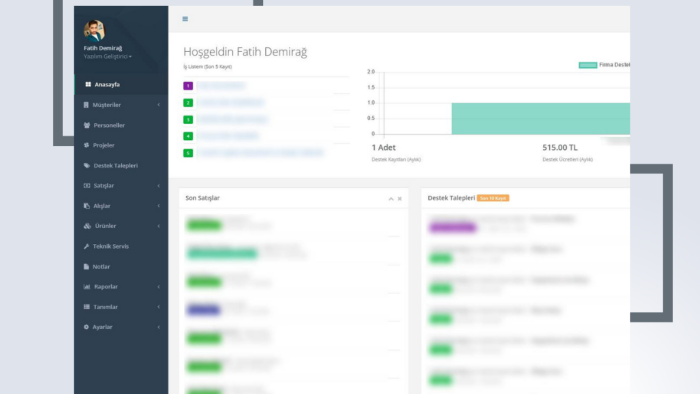This screenshot has height=394, width=700.
Task: Click the Destek Talepleri tag icon
Action: point(87,166)
